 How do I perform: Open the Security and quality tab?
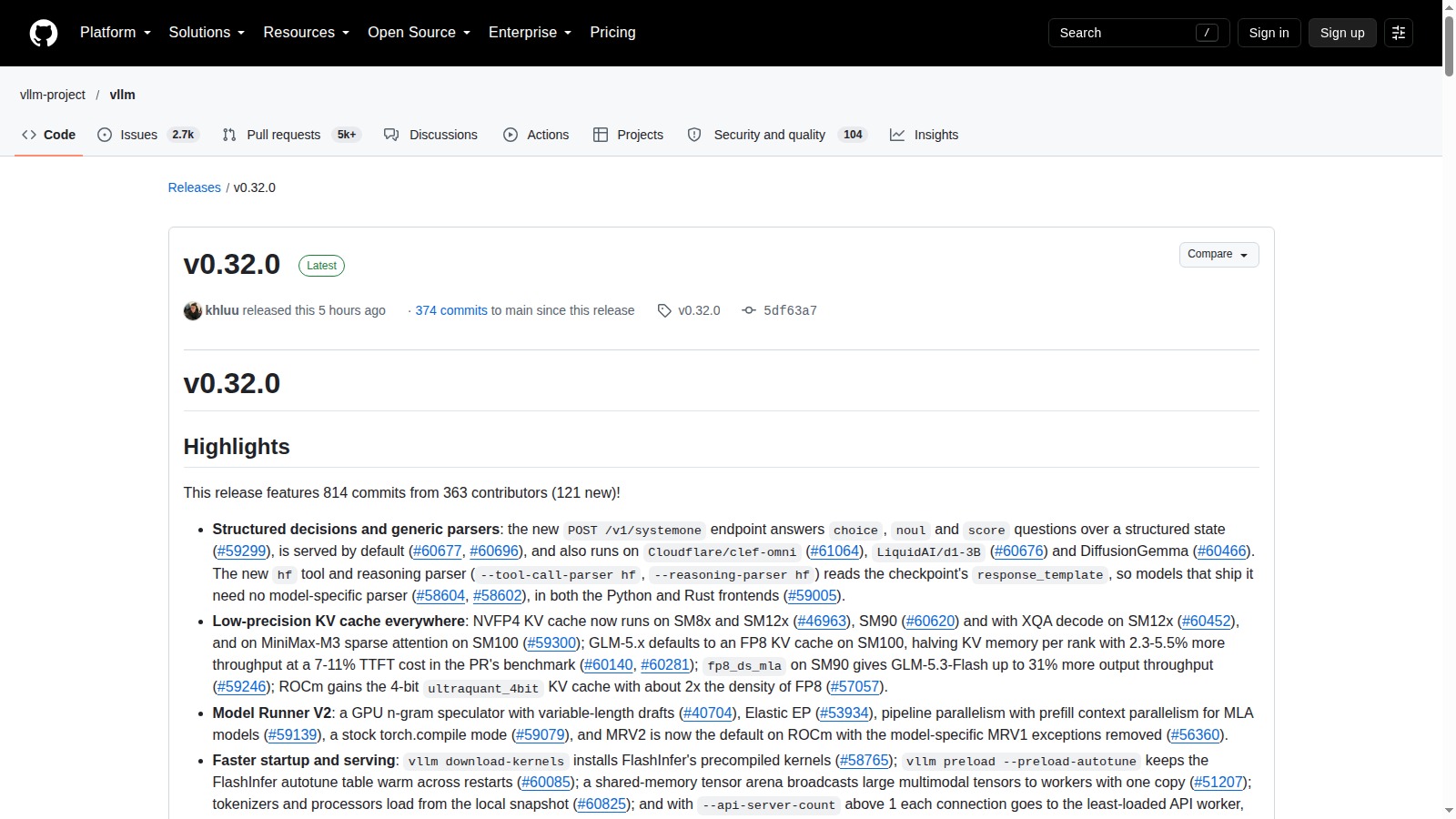[776, 135]
